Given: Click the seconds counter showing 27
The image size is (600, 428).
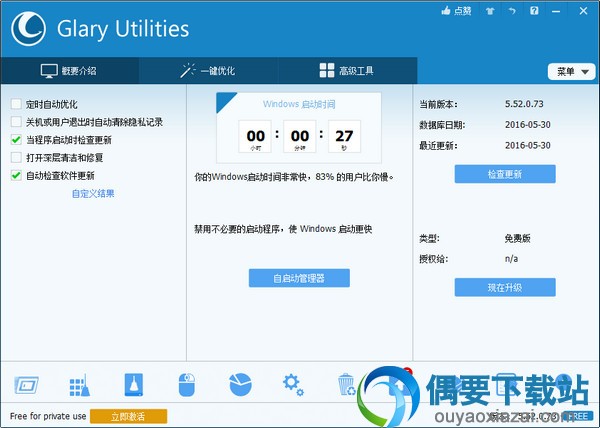Looking at the screenshot, I should pos(344,137).
